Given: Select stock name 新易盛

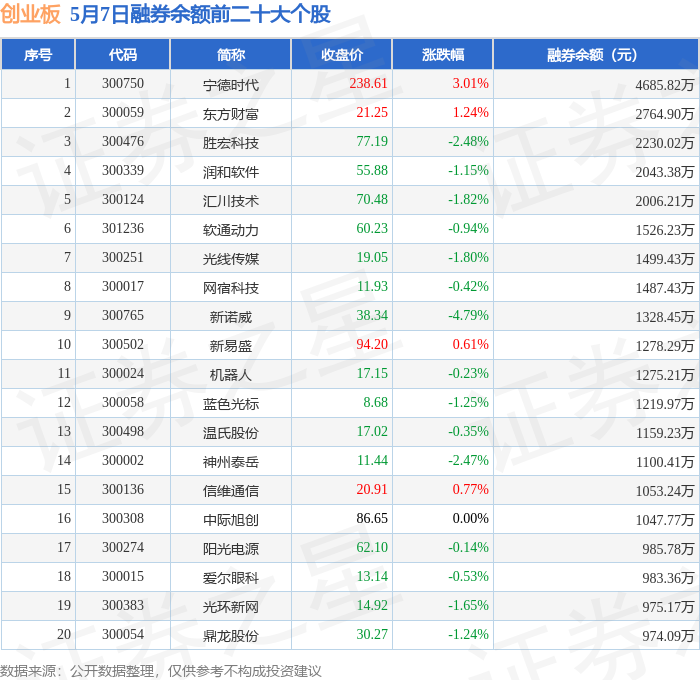Looking at the screenshot, I should click(x=231, y=346).
